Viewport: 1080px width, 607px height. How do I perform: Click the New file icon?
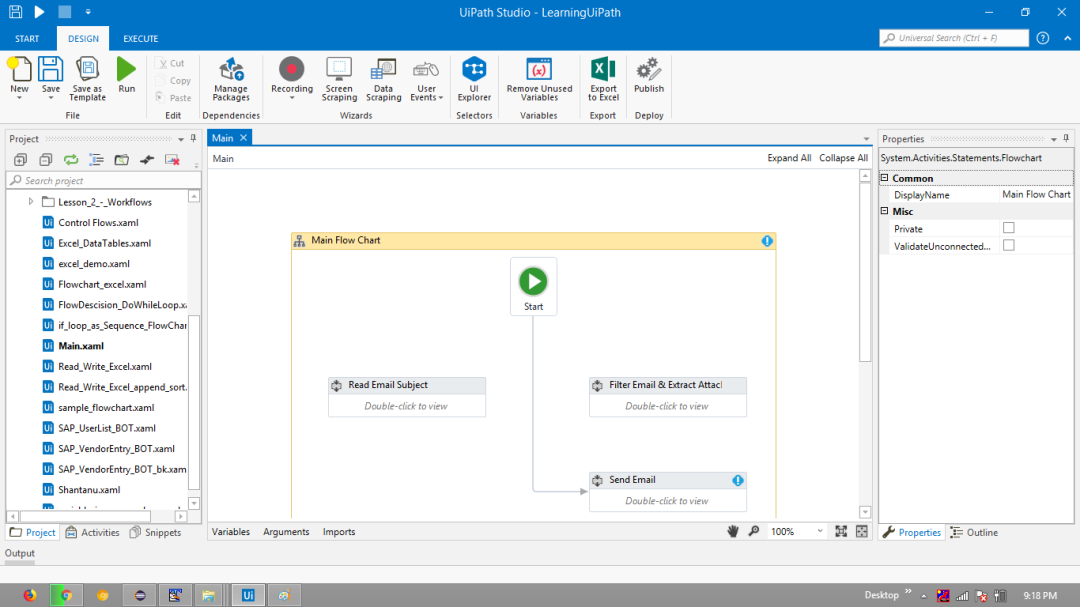(x=19, y=70)
